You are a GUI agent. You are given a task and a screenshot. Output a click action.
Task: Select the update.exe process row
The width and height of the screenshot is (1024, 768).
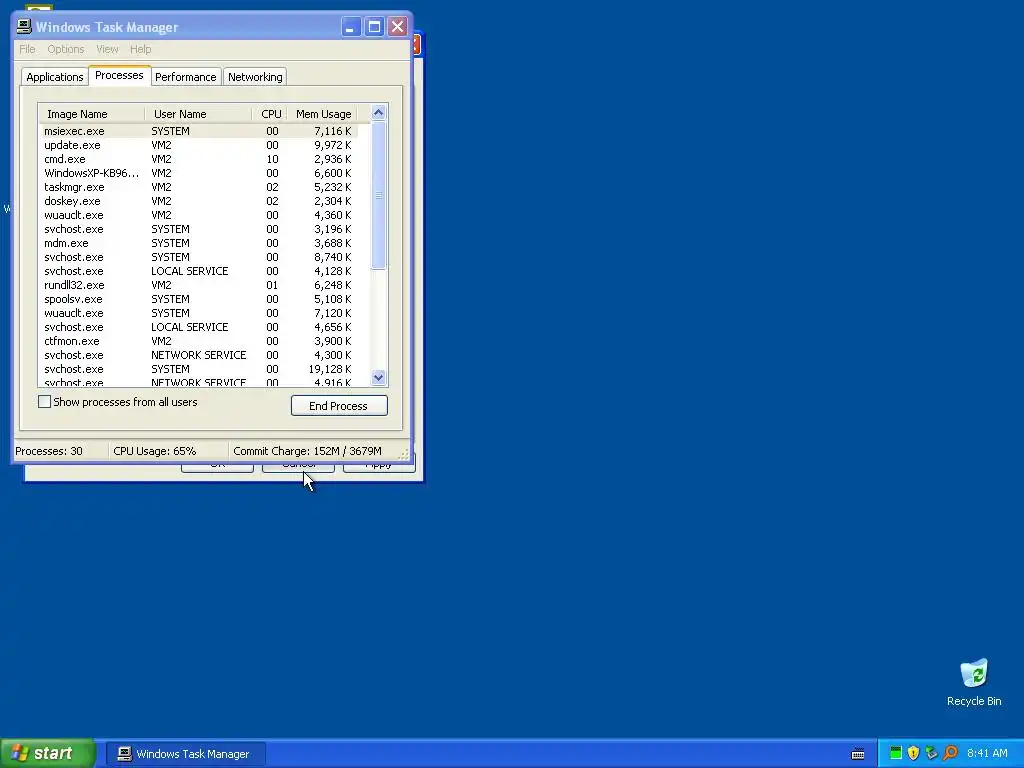click(x=199, y=145)
